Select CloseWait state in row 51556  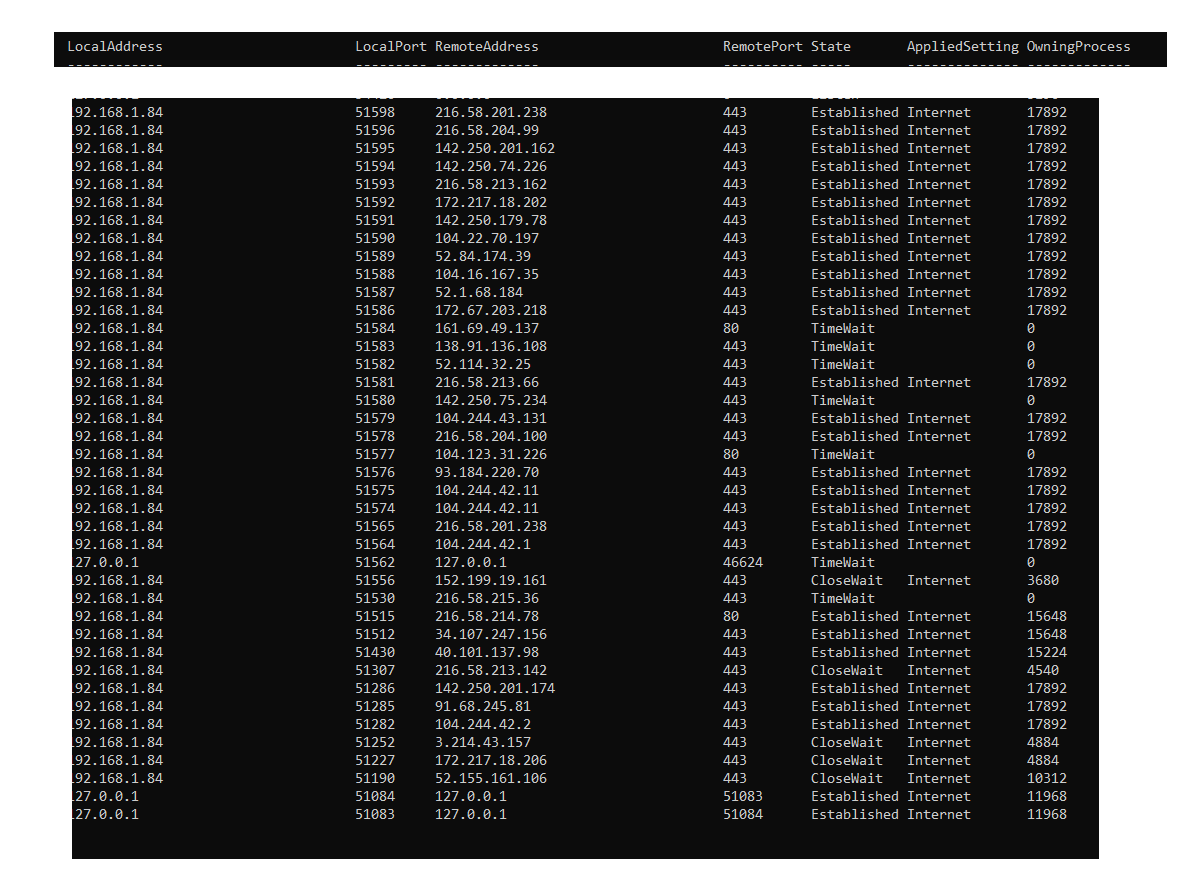[846, 581]
